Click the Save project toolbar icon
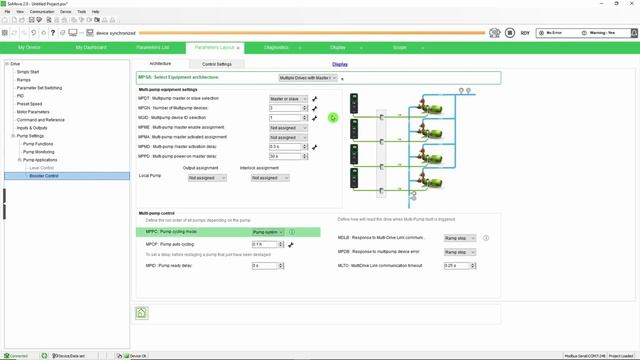This screenshot has height=360, width=640. click(31, 20)
